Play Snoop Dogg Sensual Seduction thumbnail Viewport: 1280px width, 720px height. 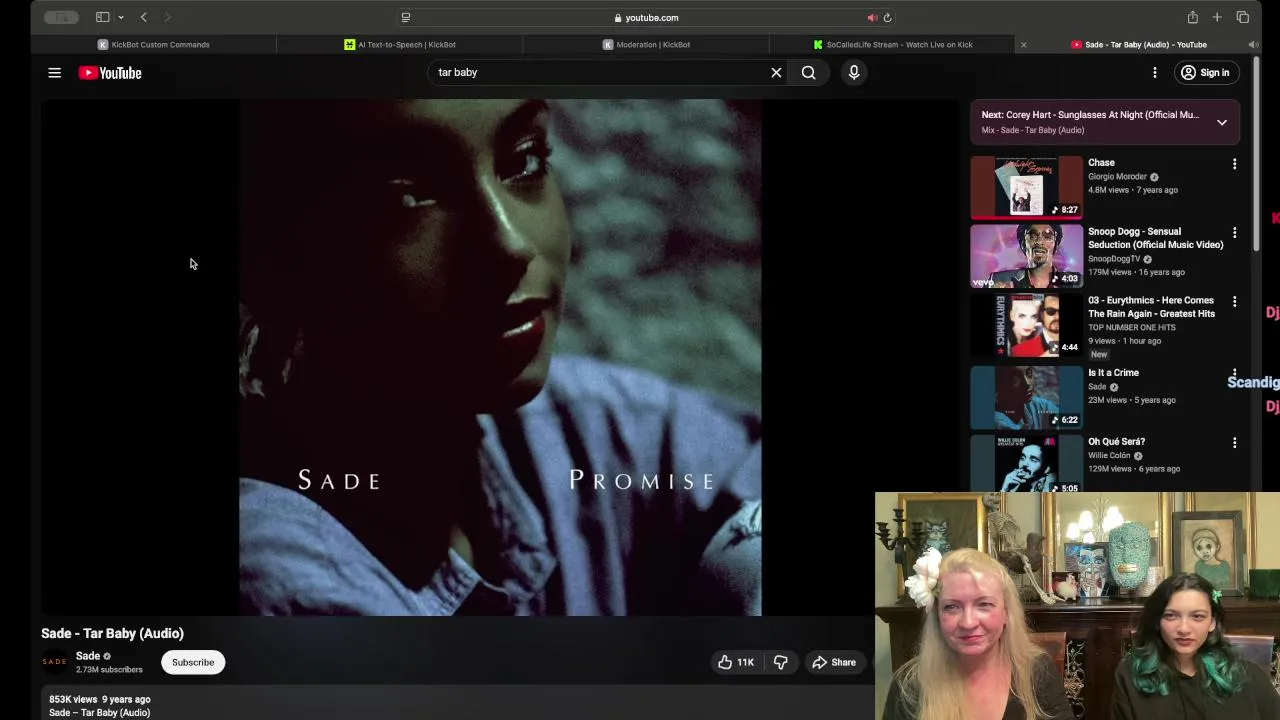(x=1026, y=256)
